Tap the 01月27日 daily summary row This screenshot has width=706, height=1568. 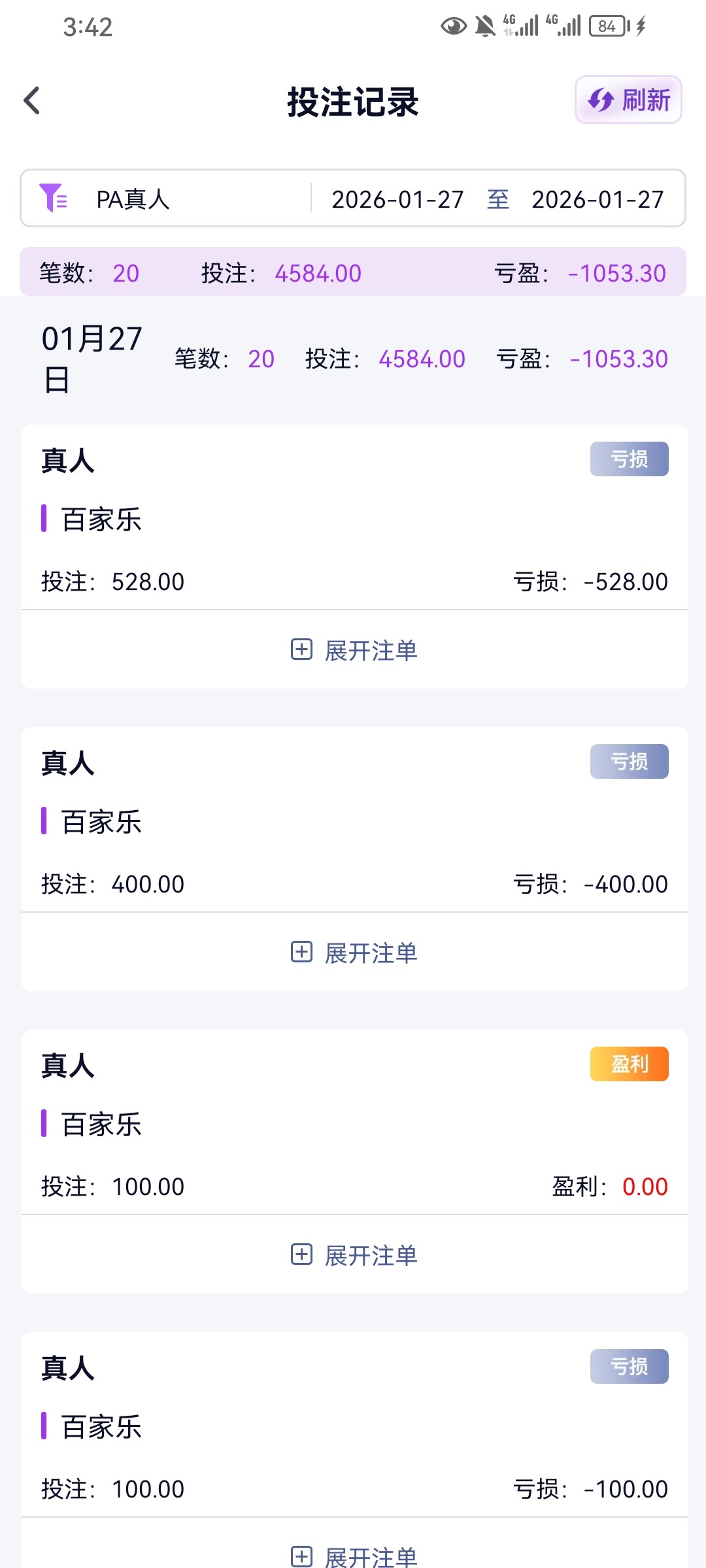tap(353, 359)
